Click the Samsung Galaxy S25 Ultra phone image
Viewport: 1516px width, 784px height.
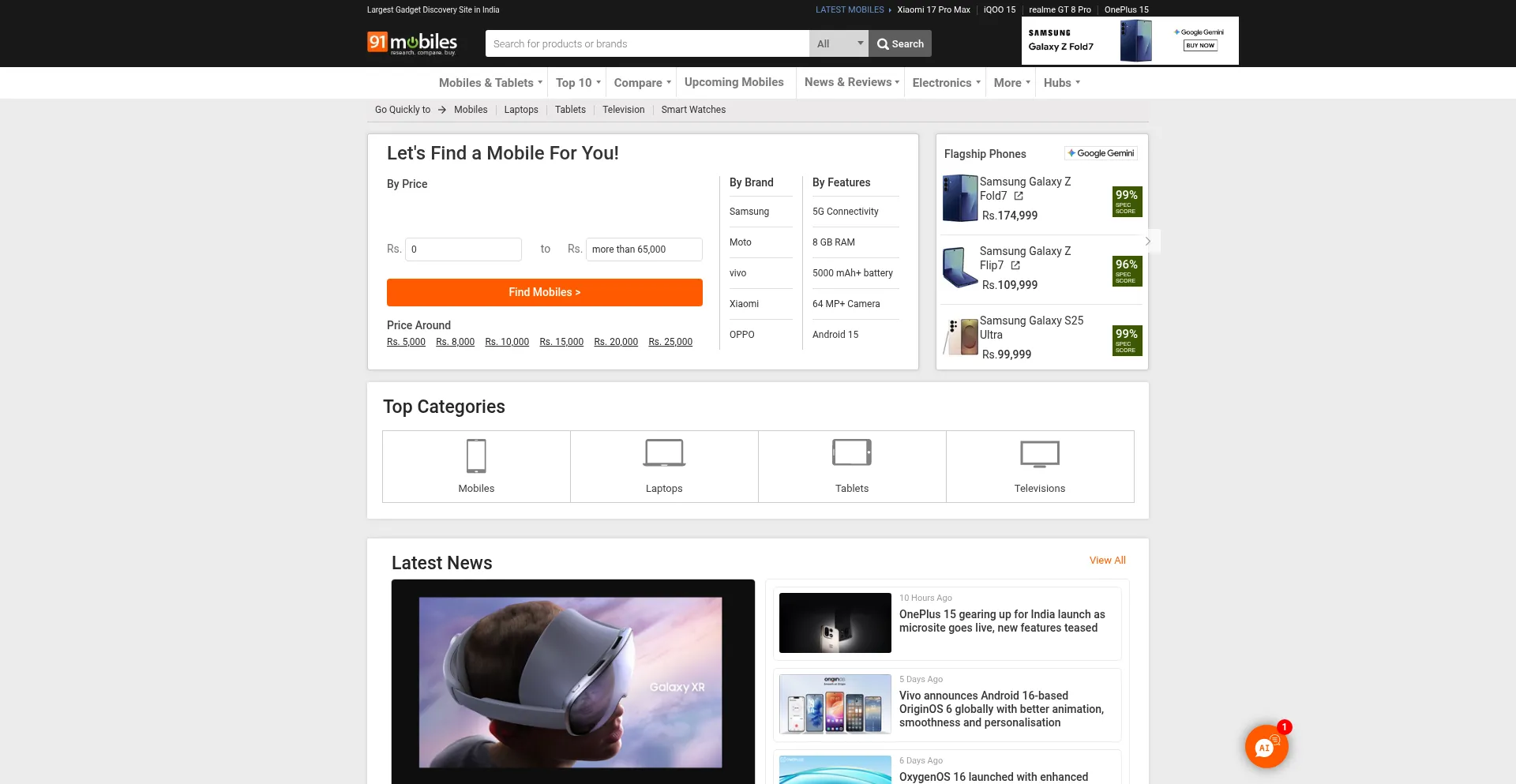click(x=960, y=337)
